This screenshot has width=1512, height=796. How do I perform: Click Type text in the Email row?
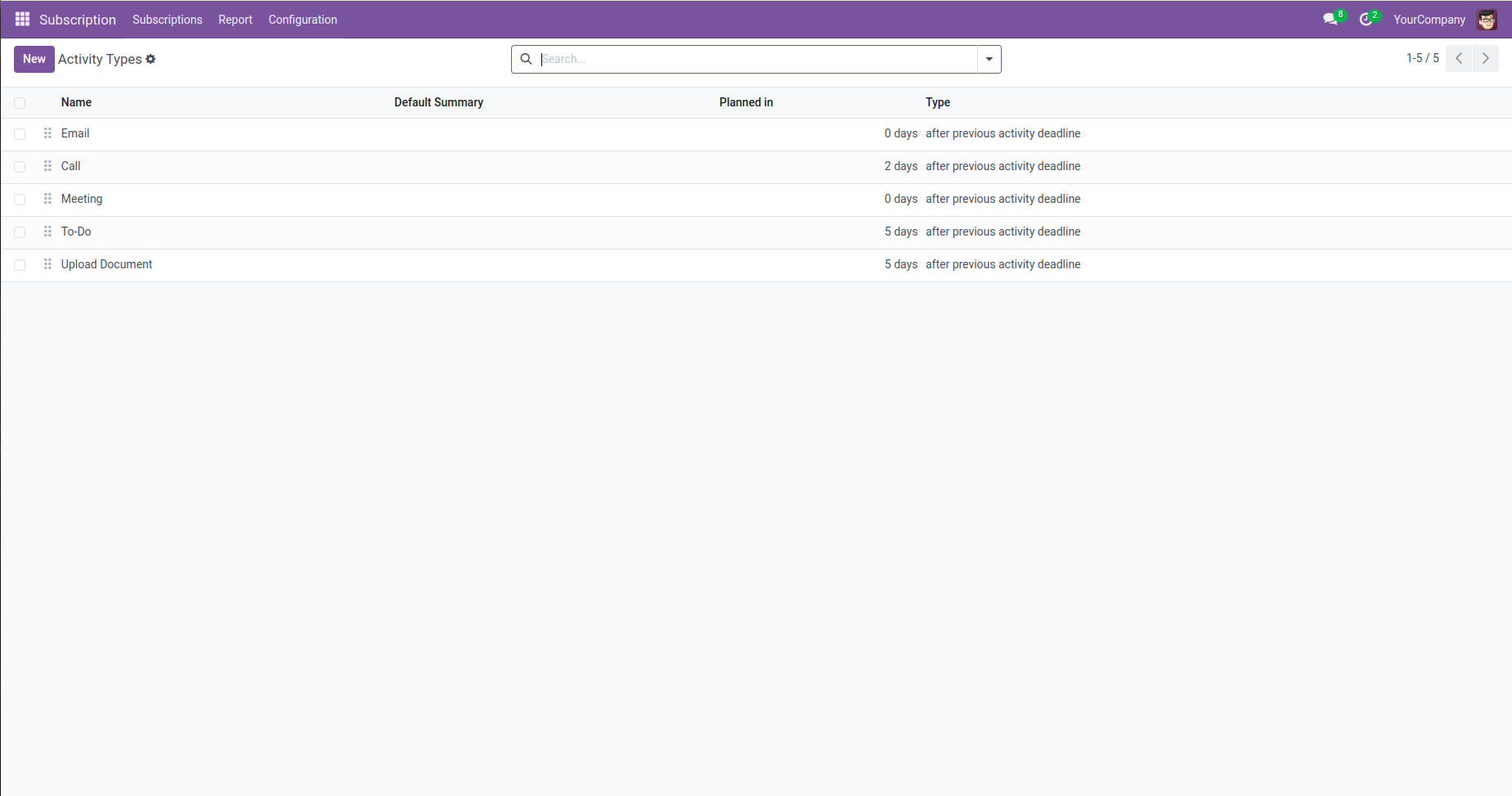click(1003, 133)
